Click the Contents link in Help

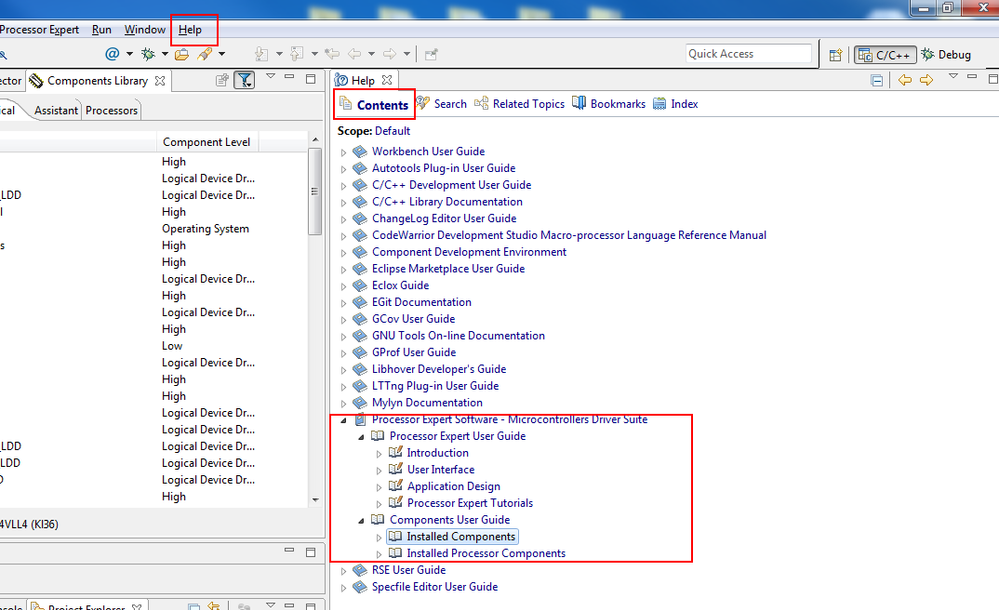click(382, 105)
